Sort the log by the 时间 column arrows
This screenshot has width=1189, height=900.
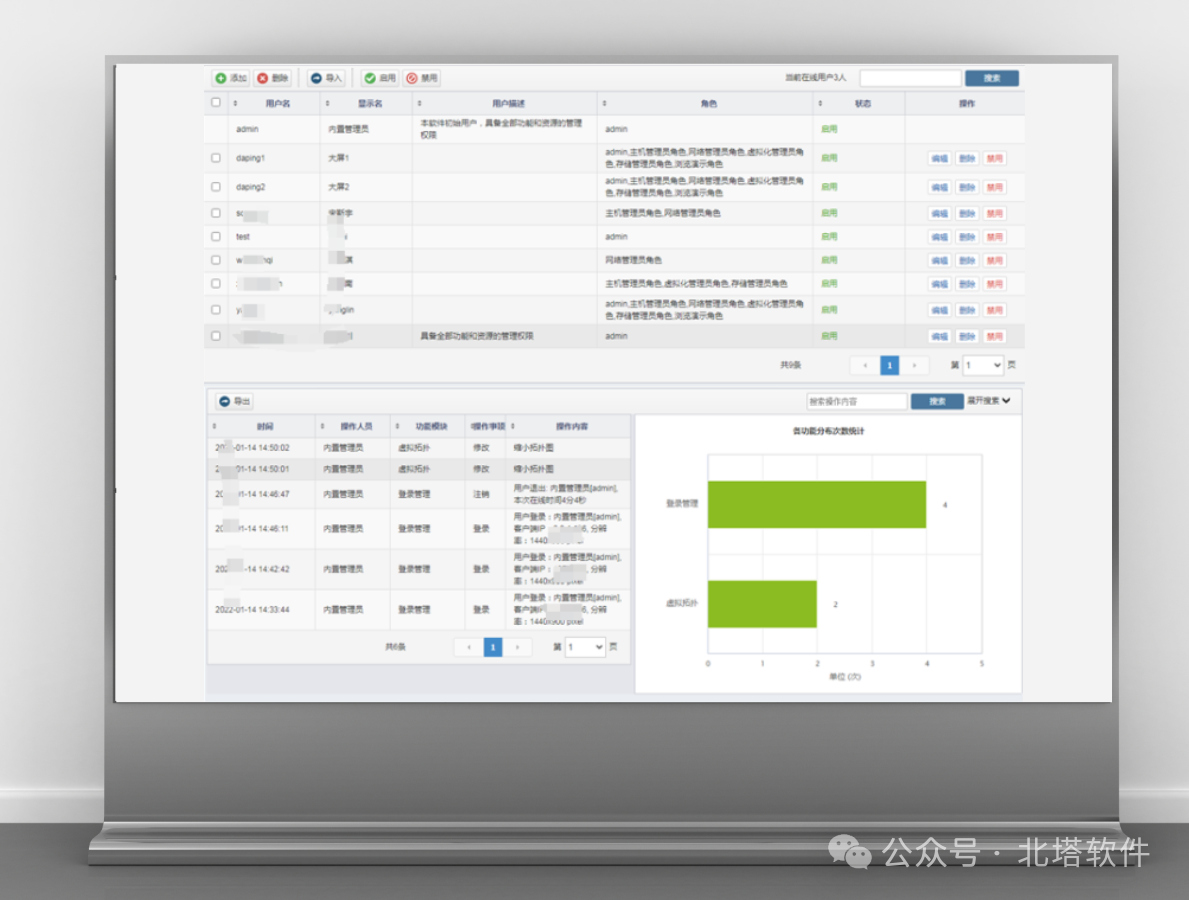coord(219,426)
